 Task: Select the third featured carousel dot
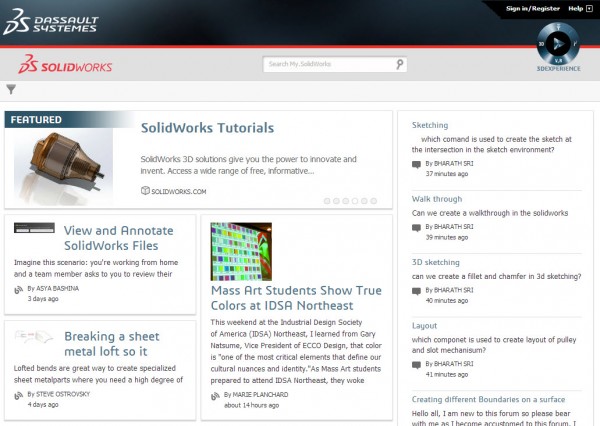point(346,201)
